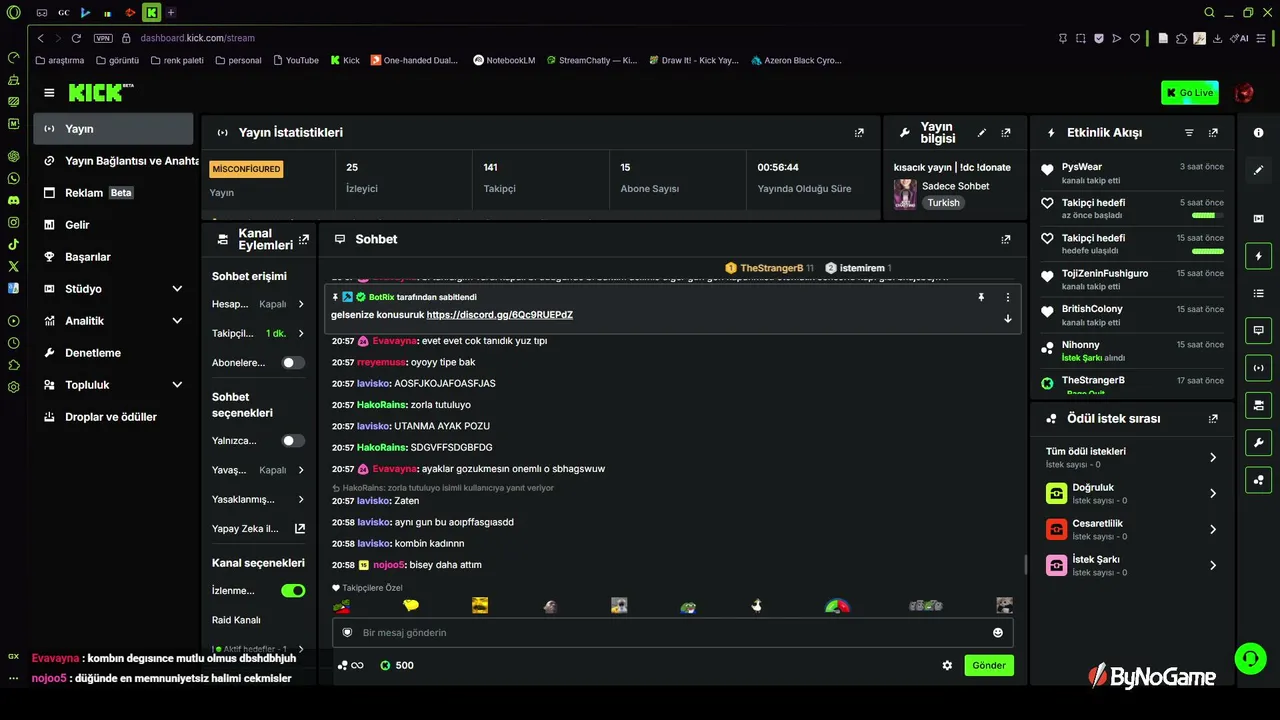
Task: Open the NotebookLM bookmark
Action: coord(504,60)
